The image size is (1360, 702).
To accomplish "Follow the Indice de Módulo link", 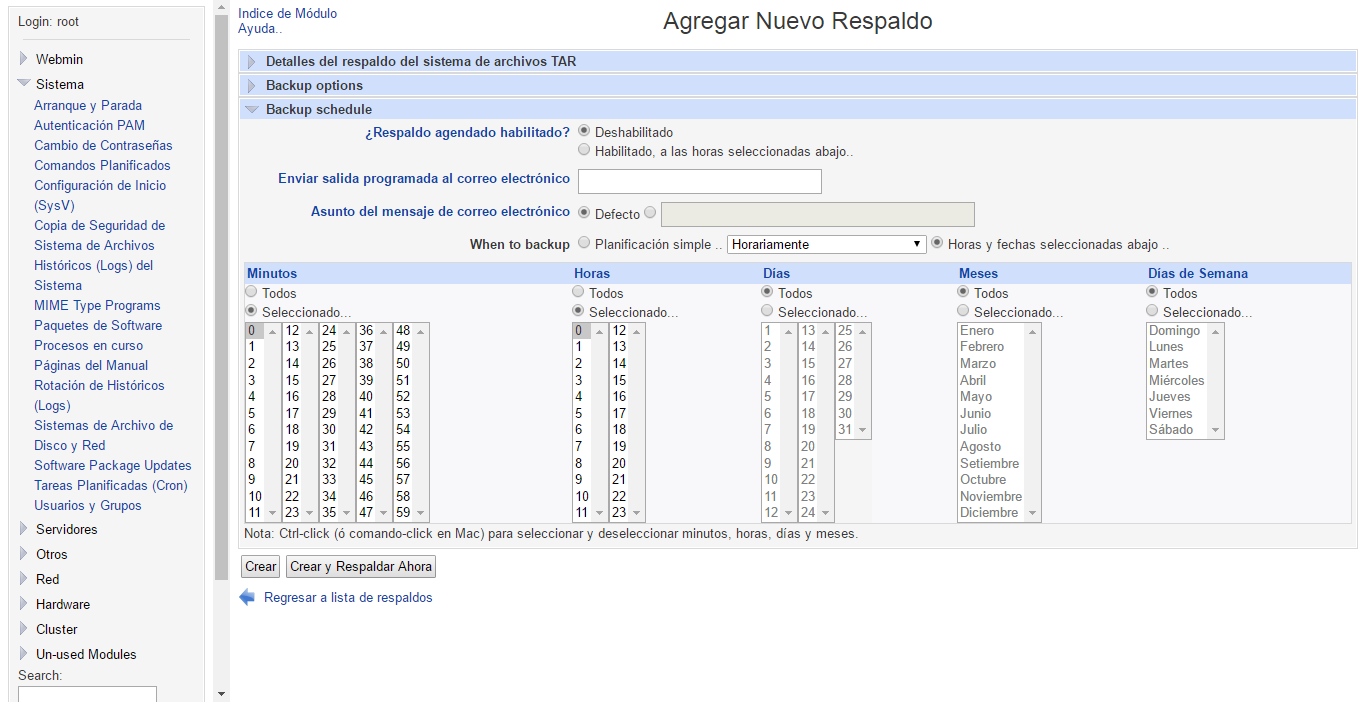I will (287, 13).
